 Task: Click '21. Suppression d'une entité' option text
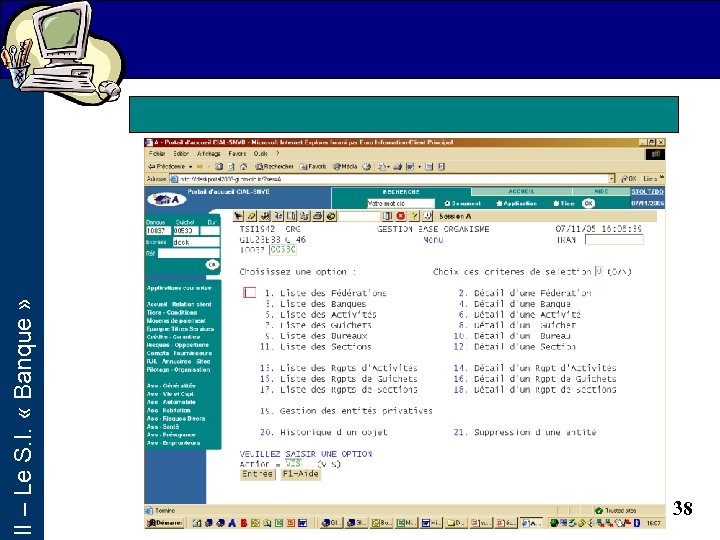coord(525,432)
